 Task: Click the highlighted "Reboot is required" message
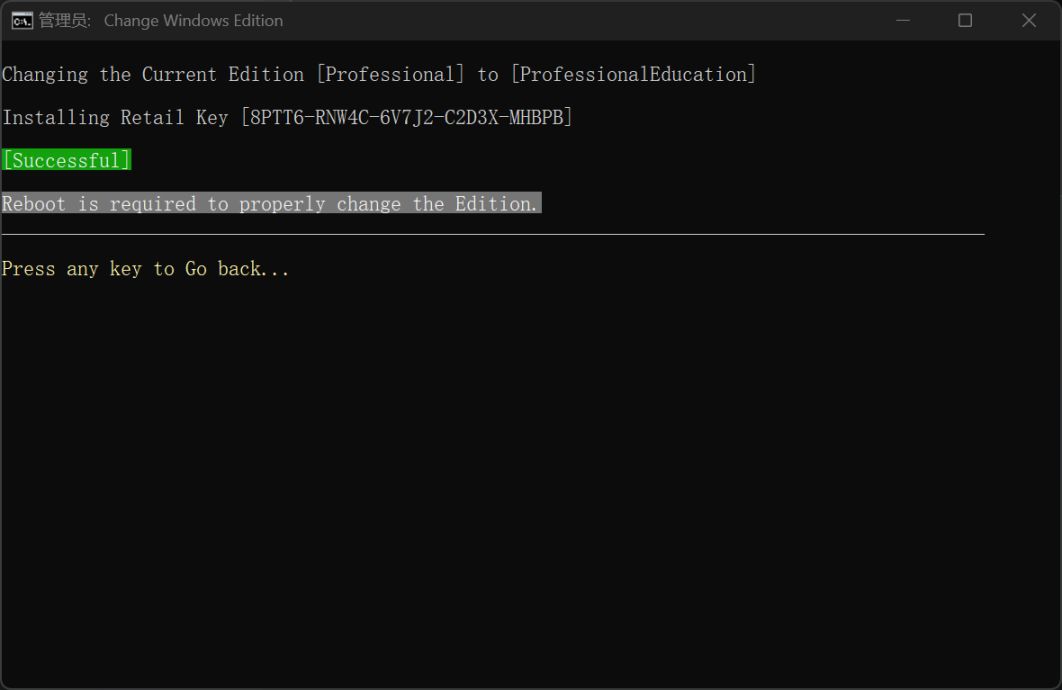(x=270, y=204)
